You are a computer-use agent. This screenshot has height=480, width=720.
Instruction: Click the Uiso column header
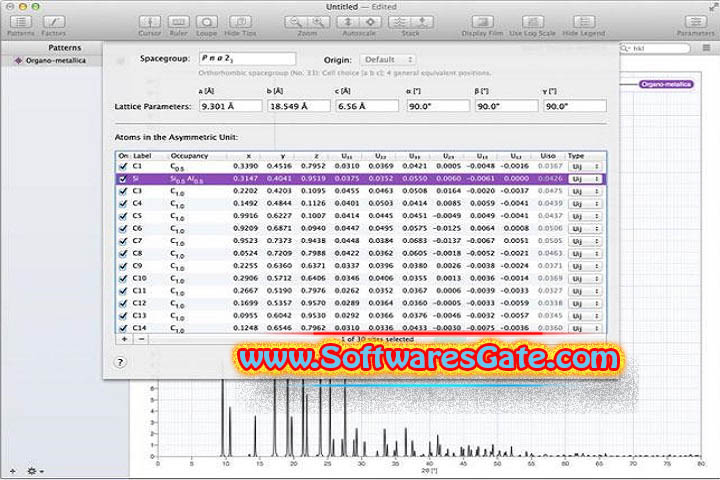point(548,156)
